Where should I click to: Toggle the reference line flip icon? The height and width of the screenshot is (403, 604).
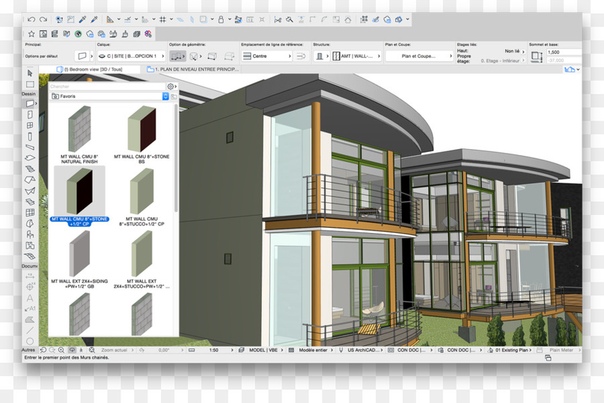[x=301, y=56]
